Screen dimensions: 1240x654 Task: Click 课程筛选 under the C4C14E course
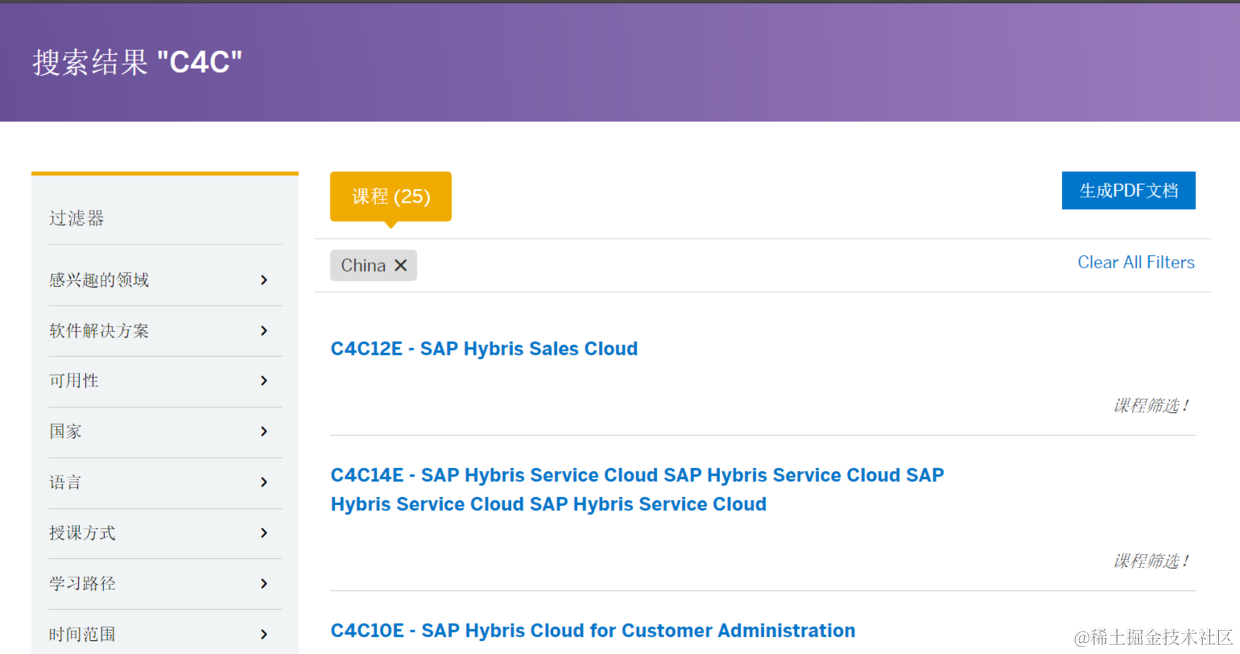1151,561
